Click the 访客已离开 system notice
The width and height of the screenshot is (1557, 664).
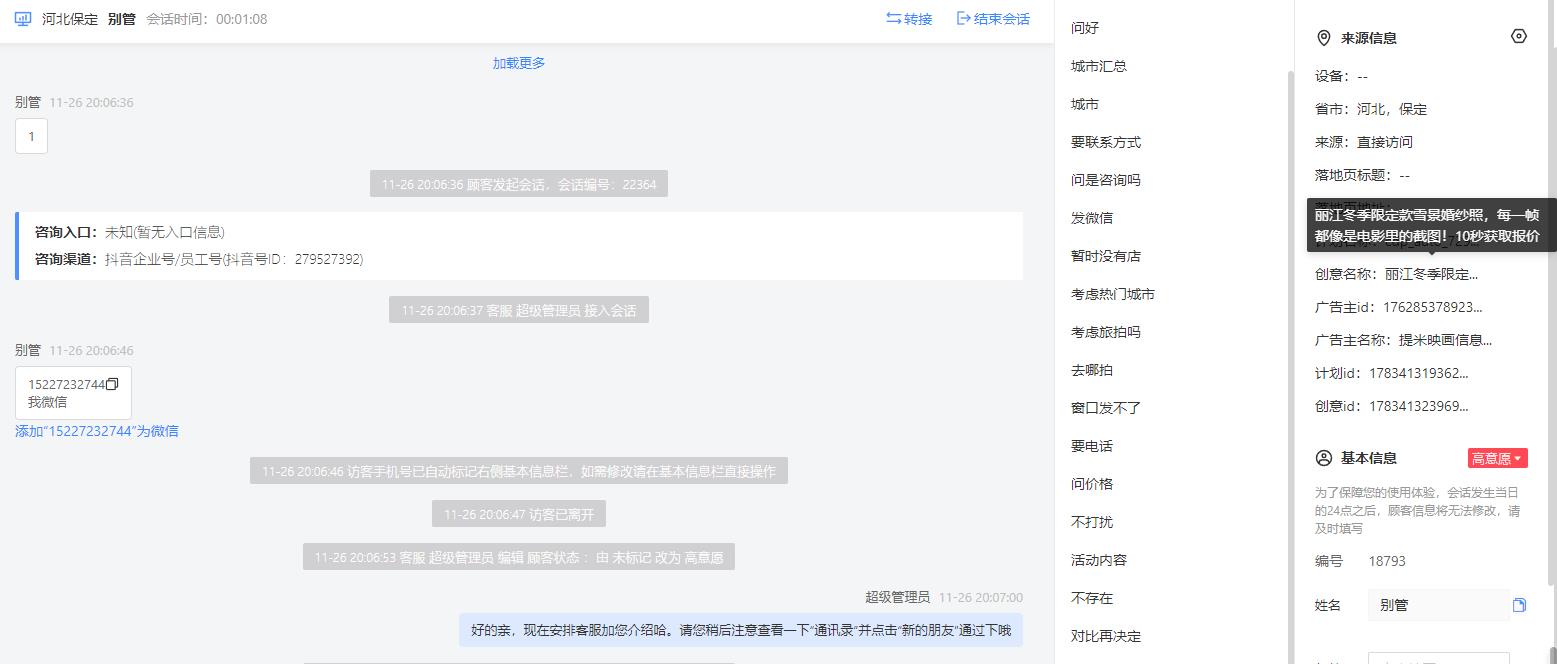point(519,514)
